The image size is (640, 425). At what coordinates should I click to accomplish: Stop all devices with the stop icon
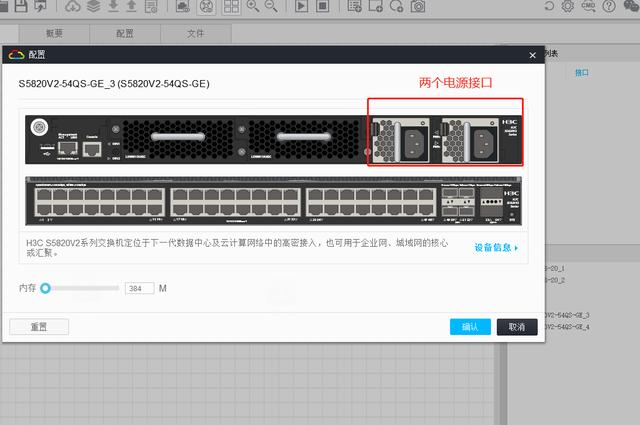tap(322, 6)
